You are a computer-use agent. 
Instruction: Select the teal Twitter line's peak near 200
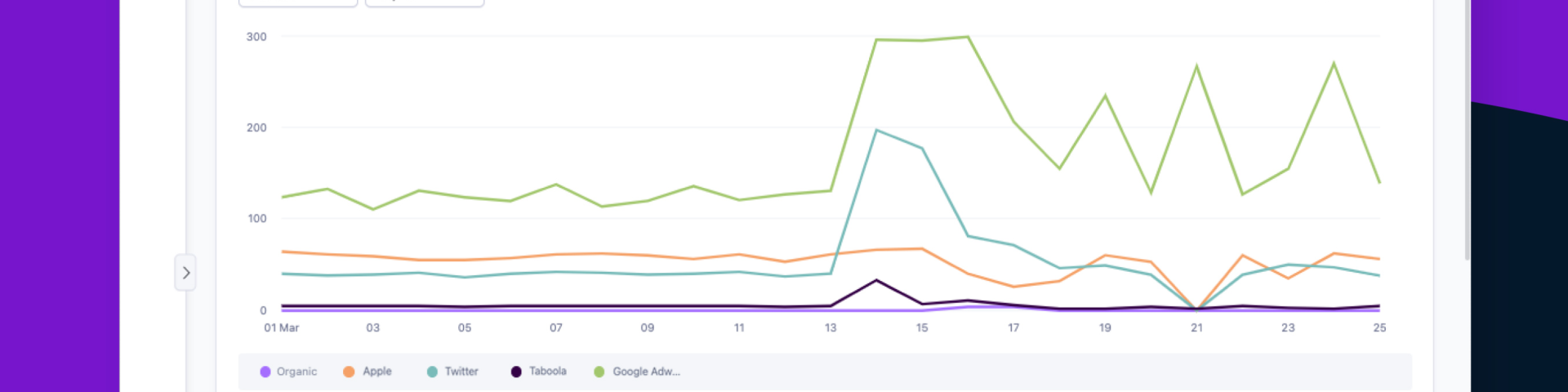tap(876, 130)
